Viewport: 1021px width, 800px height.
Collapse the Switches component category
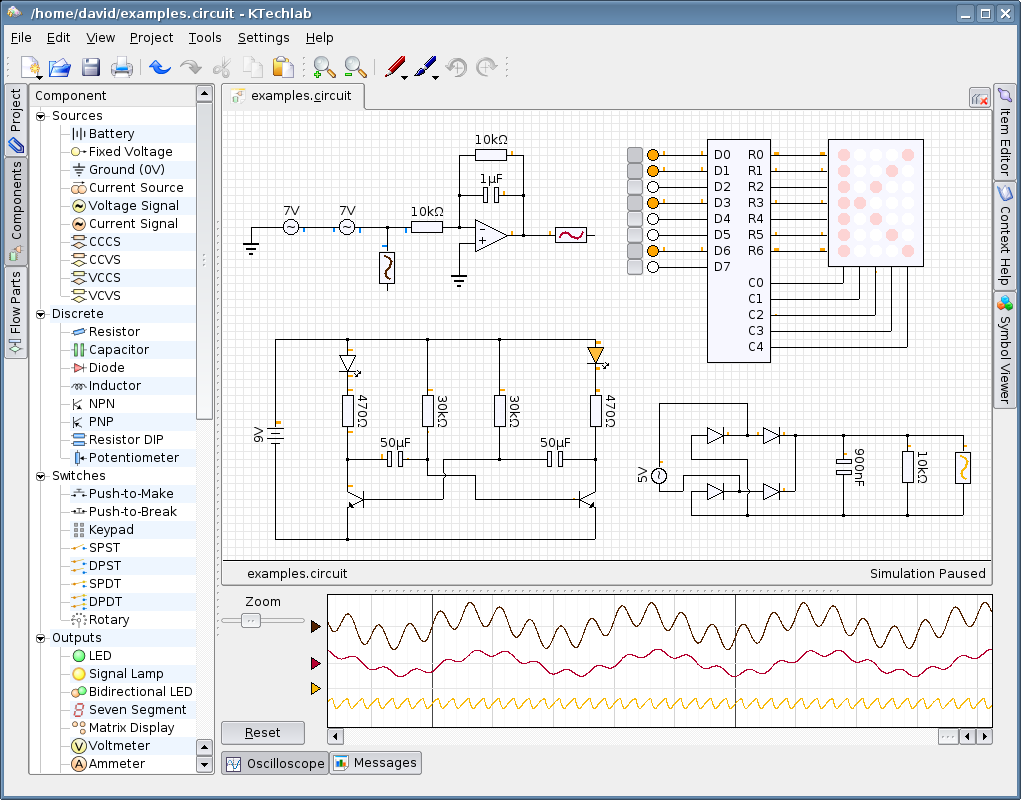coord(41,476)
